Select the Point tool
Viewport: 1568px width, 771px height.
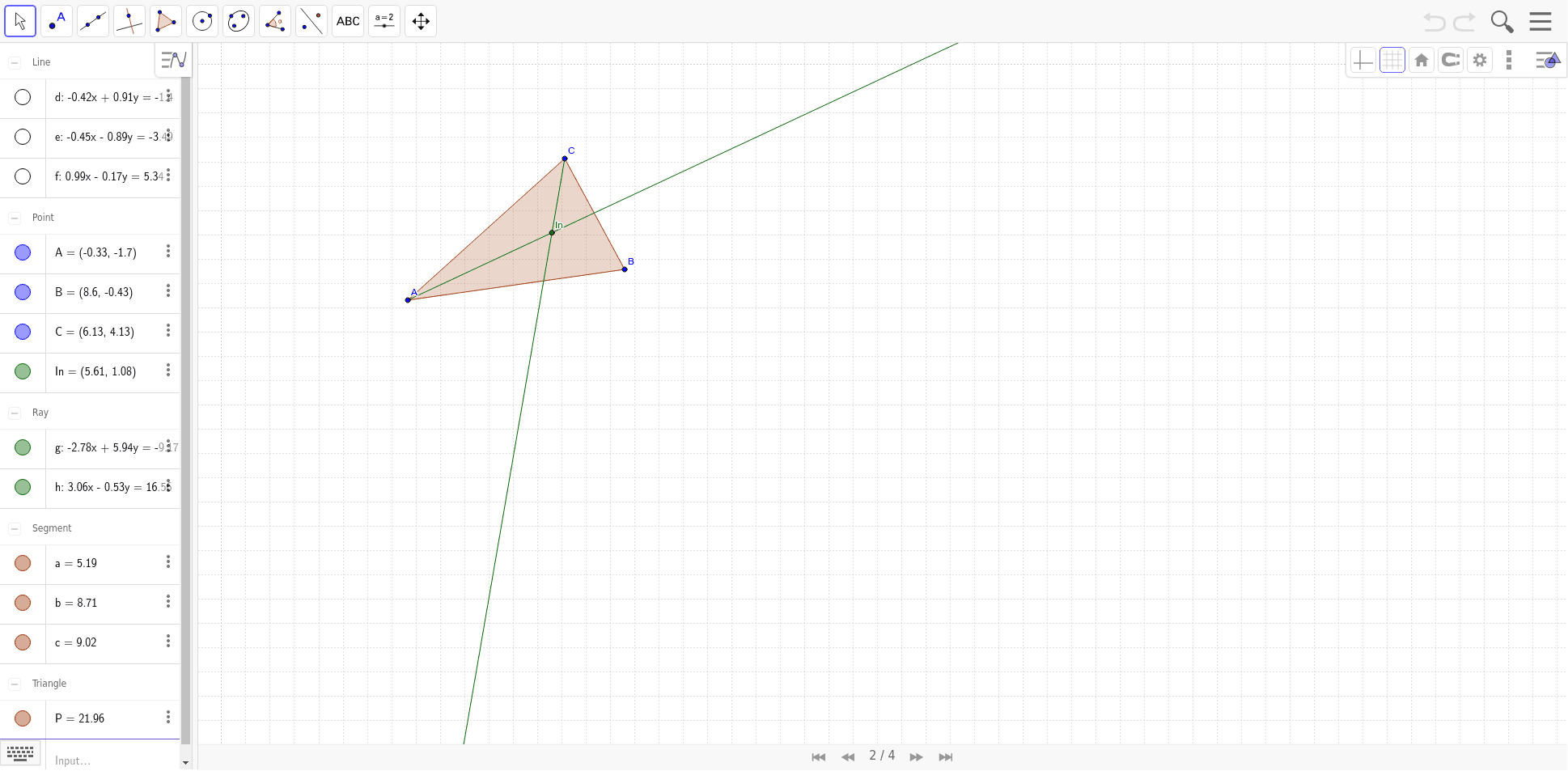(57, 21)
